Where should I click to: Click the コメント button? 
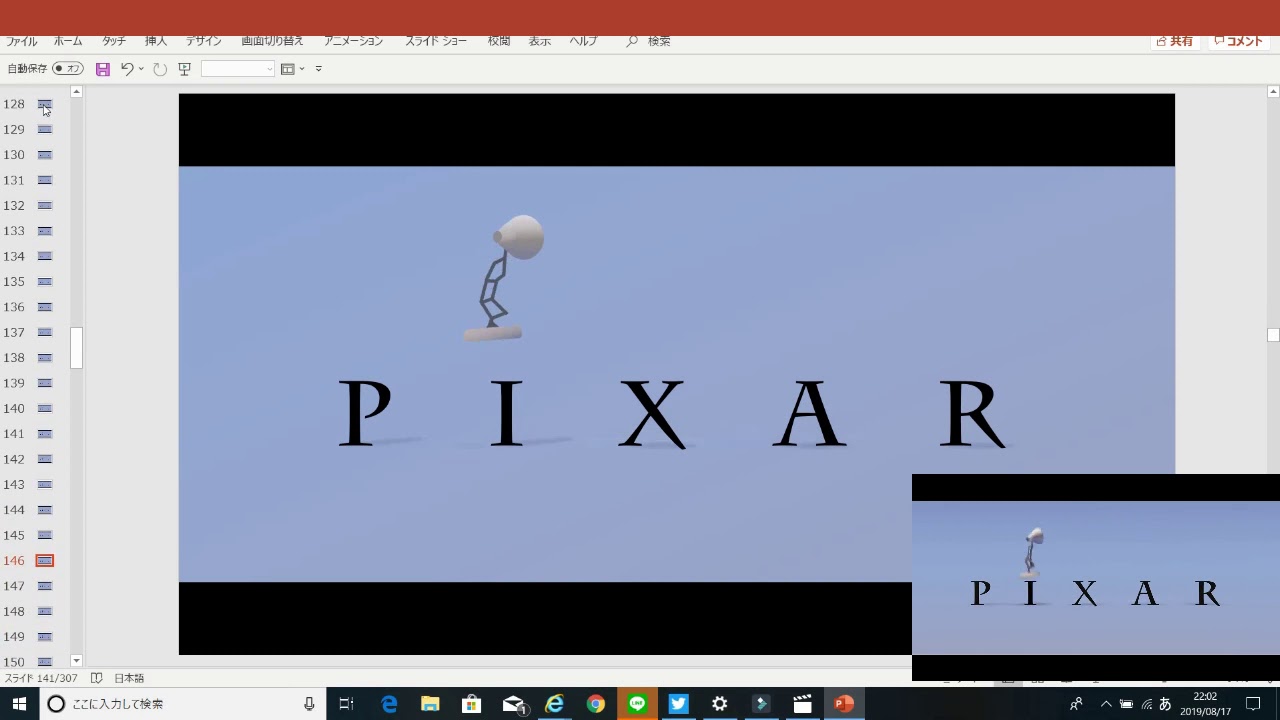[x=1239, y=41]
